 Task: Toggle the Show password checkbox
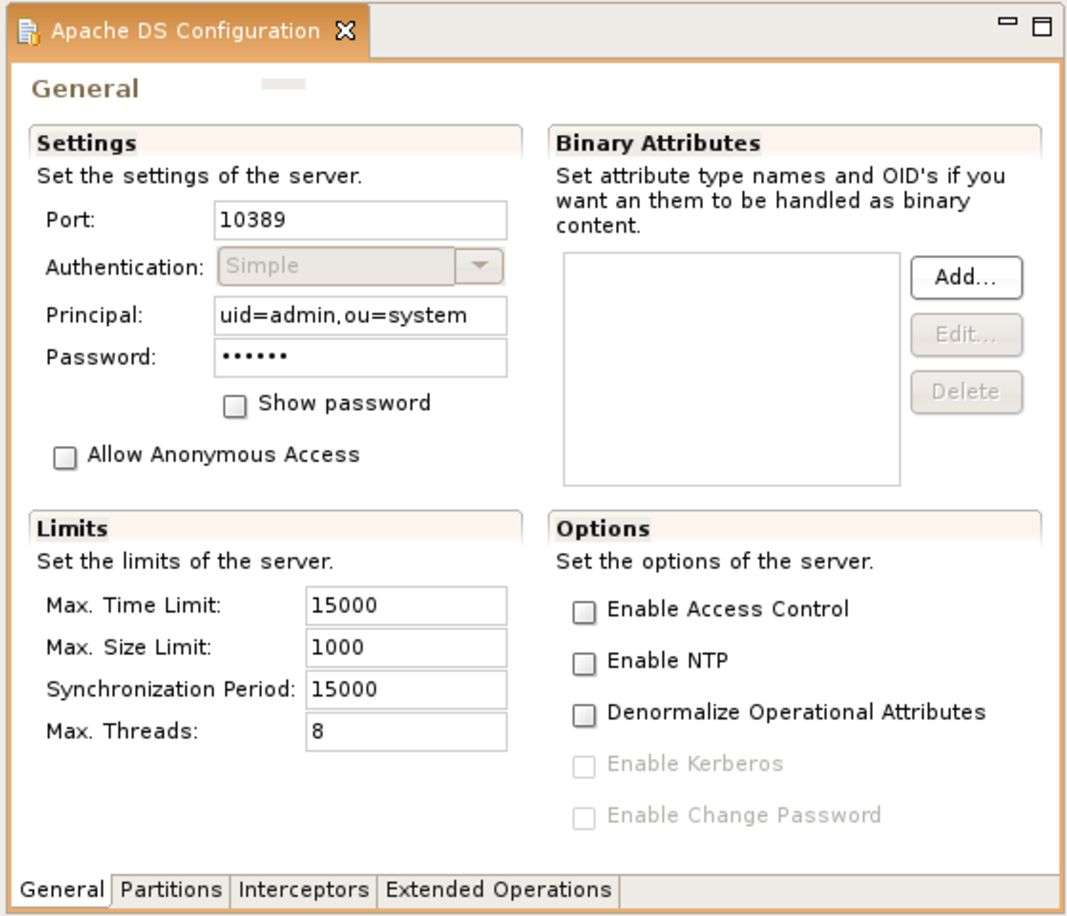click(235, 406)
